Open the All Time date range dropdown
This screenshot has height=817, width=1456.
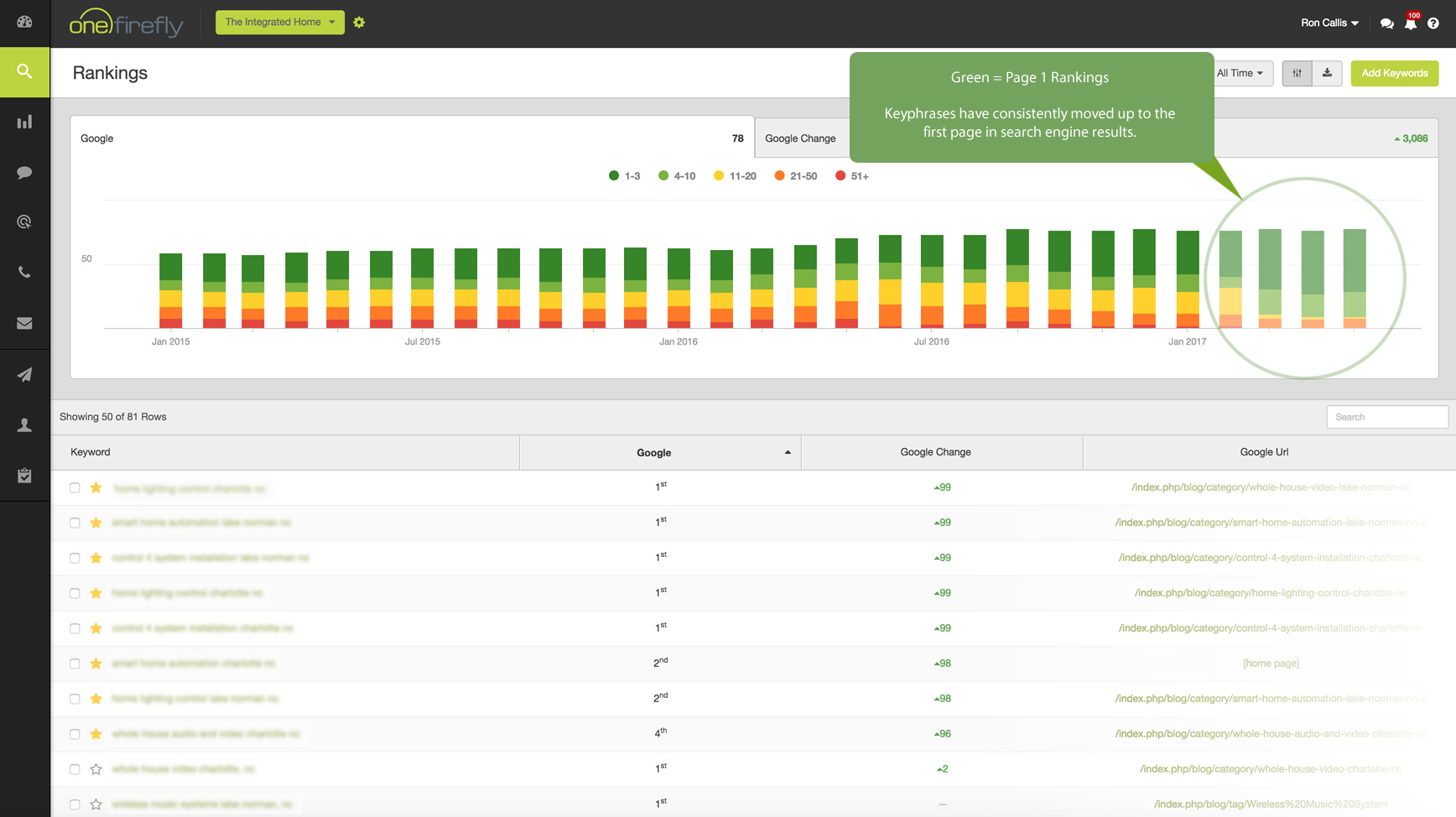pyautogui.click(x=1240, y=74)
